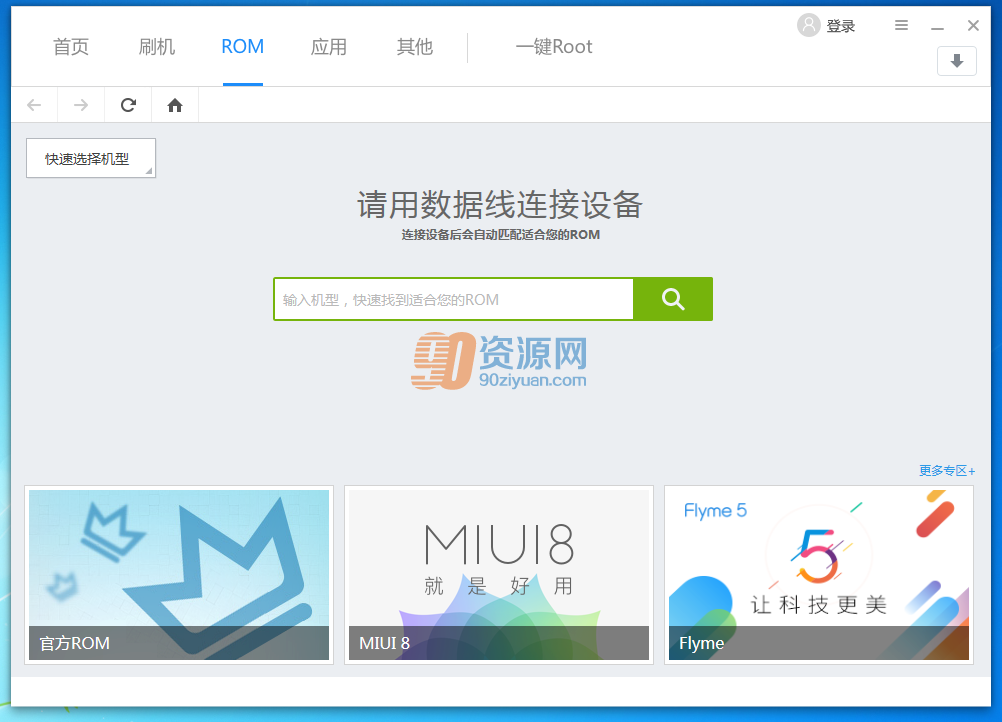The image size is (1002, 722).
Task: Open the Flyme thumbnail card
Action: pyautogui.click(x=819, y=575)
